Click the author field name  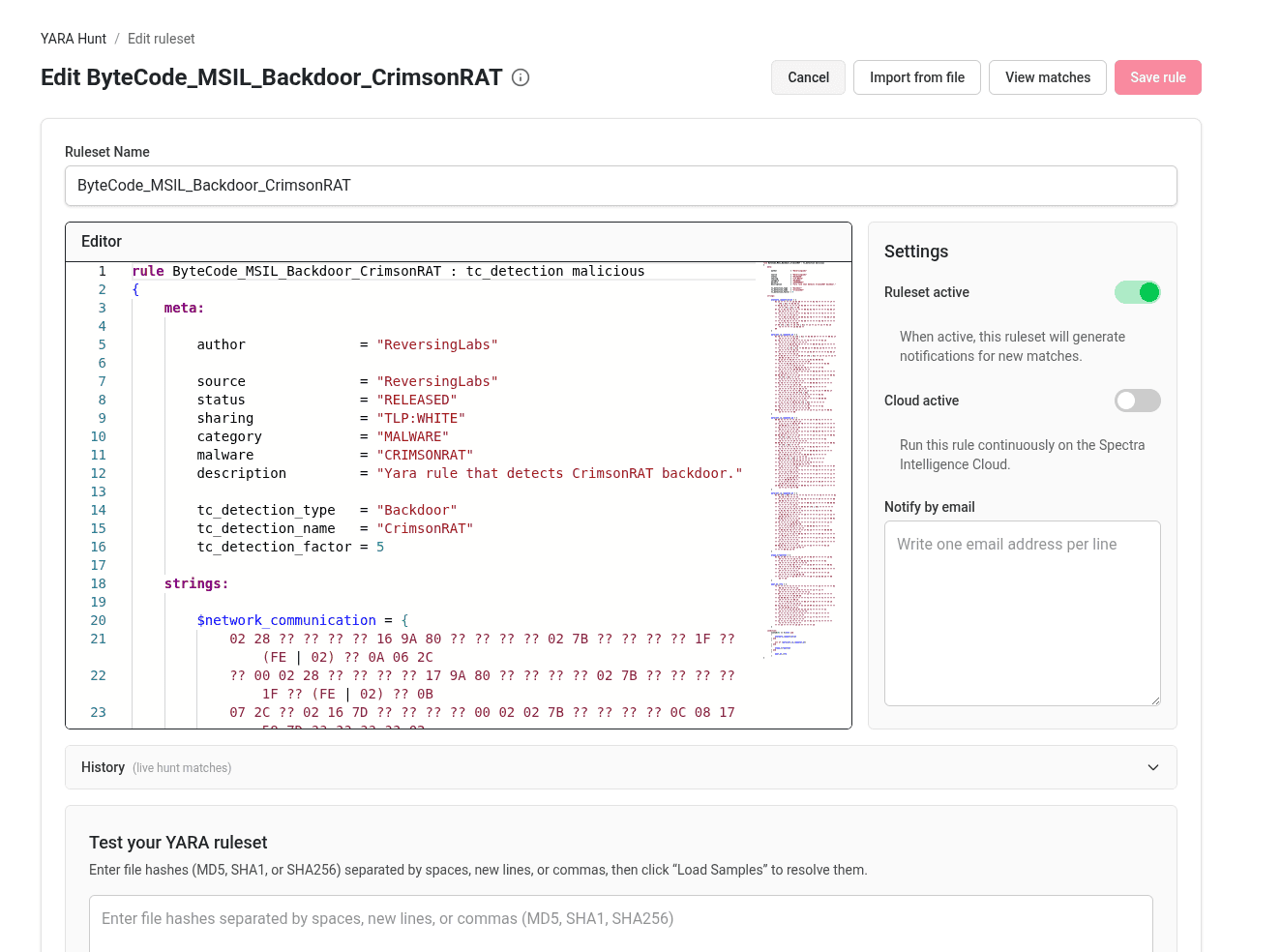[x=222, y=344]
